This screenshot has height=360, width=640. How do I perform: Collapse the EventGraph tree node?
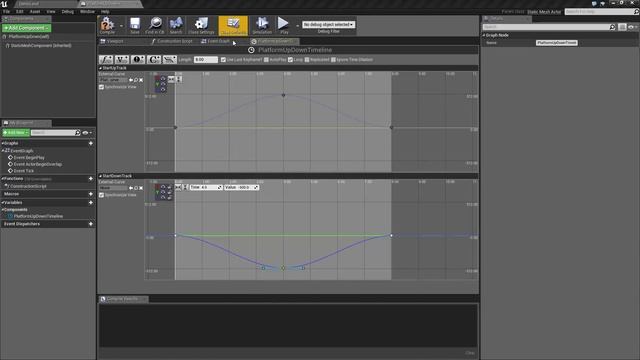tap(3, 151)
